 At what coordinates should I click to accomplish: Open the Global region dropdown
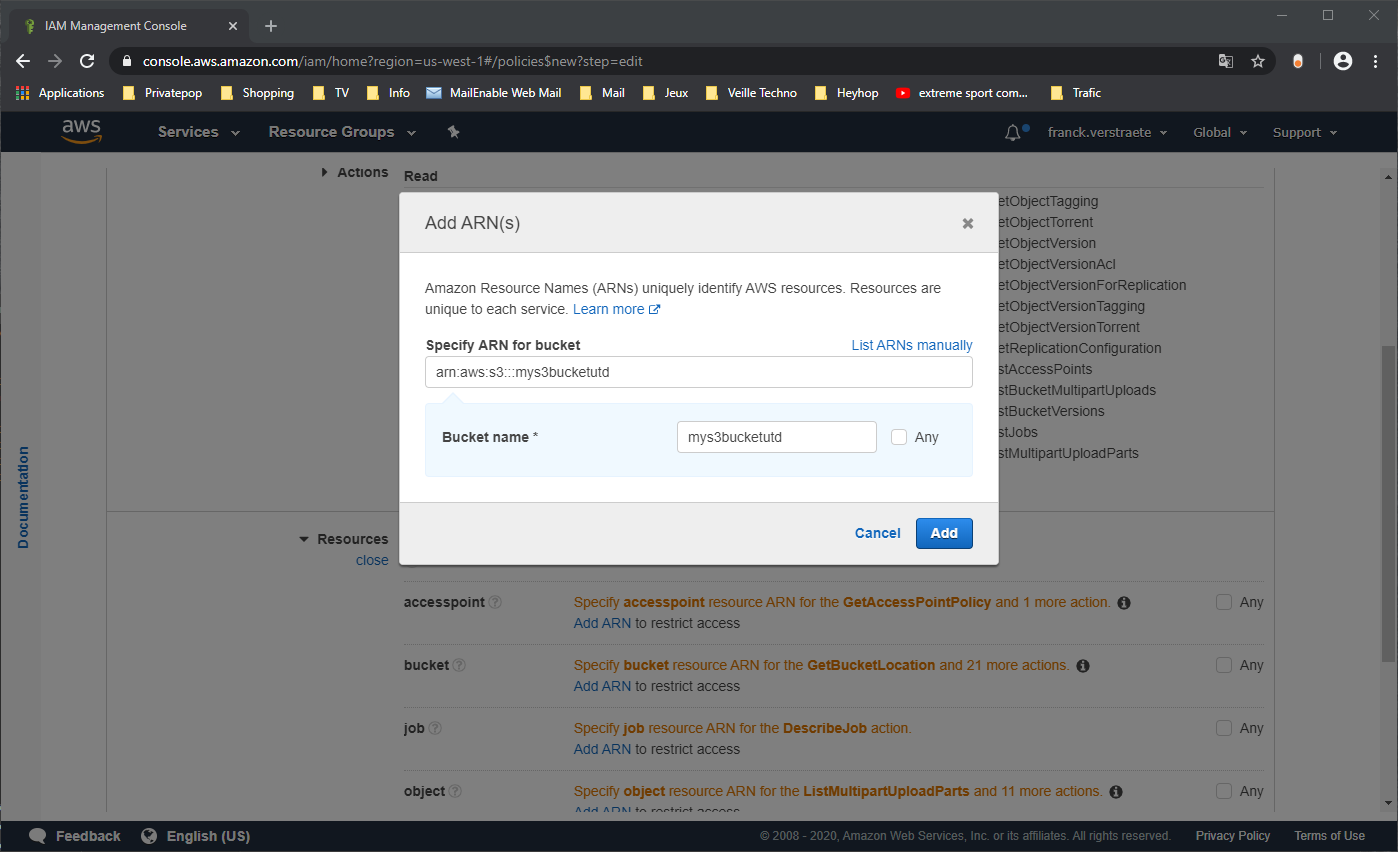(1220, 132)
